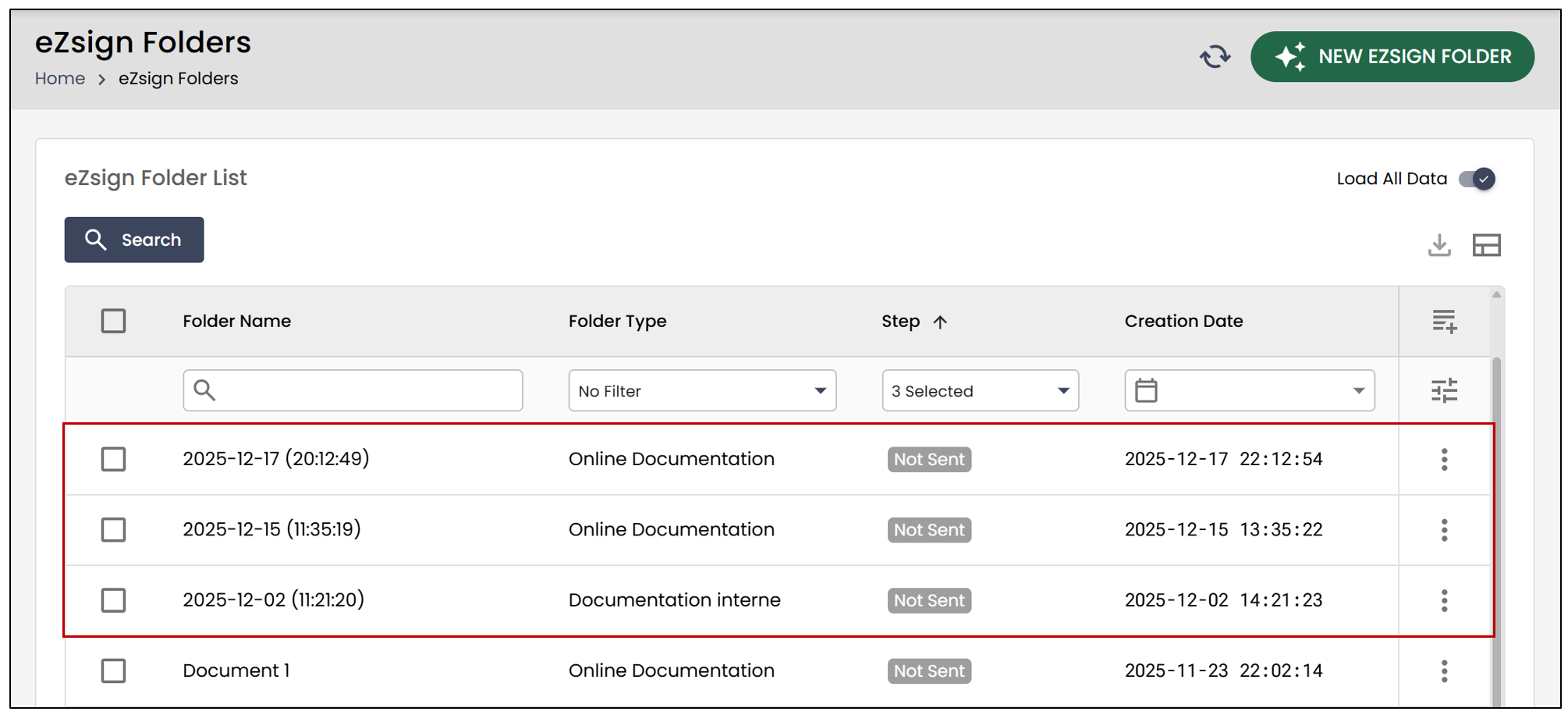This screenshot has width=1568, height=715.
Task: Select the checkbox for Document 1
Action: click(x=113, y=671)
